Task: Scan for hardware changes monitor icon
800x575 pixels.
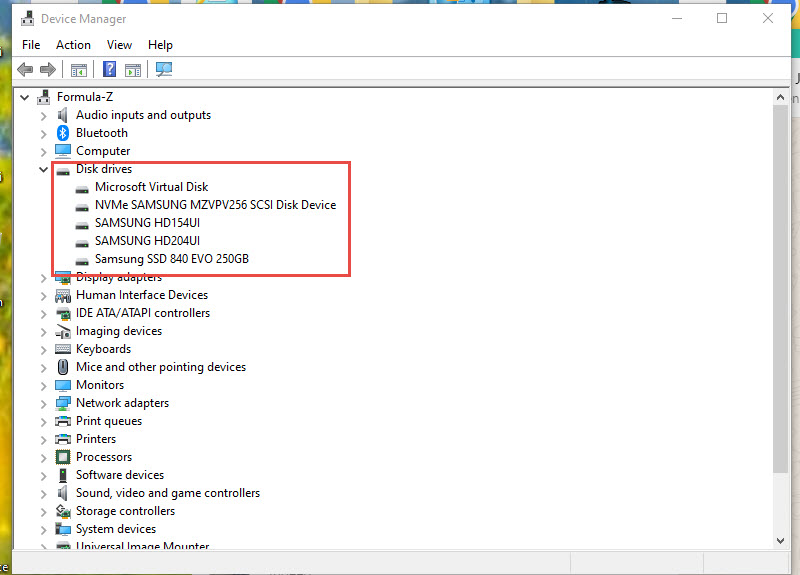Action: pyautogui.click(x=164, y=69)
